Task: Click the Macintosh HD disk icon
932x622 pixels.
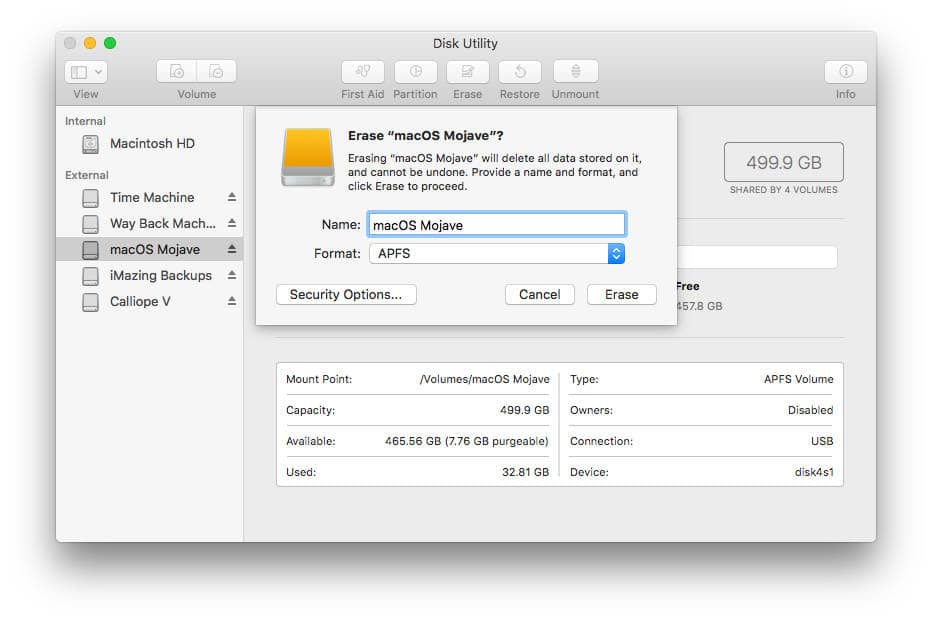Action: 90,144
